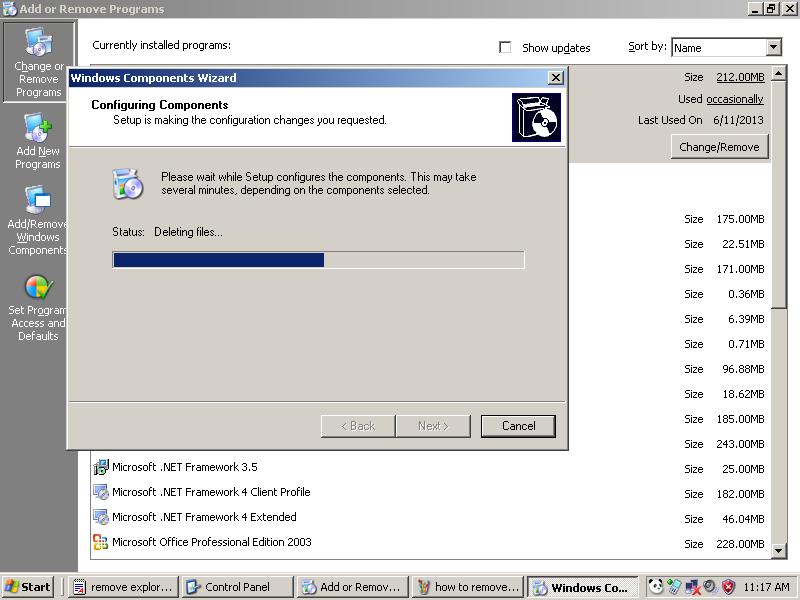The height and width of the screenshot is (600, 800).
Task: Toggle the Show updates checkbox
Action: click(x=505, y=47)
